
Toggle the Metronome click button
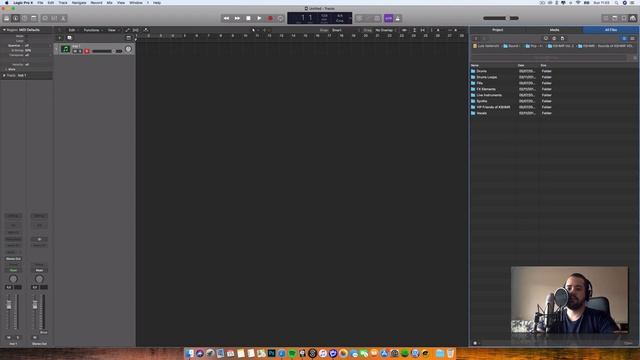click(398, 18)
